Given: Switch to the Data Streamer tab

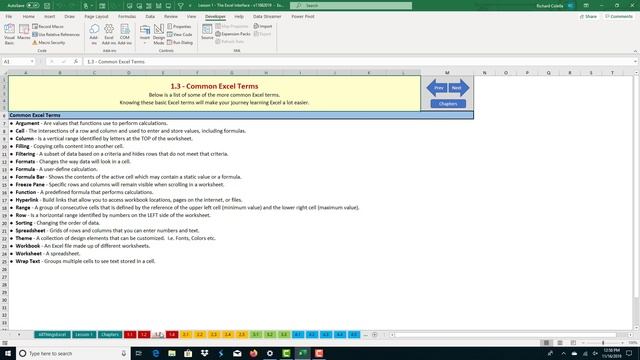Looking at the screenshot, I should click(267, 17).
